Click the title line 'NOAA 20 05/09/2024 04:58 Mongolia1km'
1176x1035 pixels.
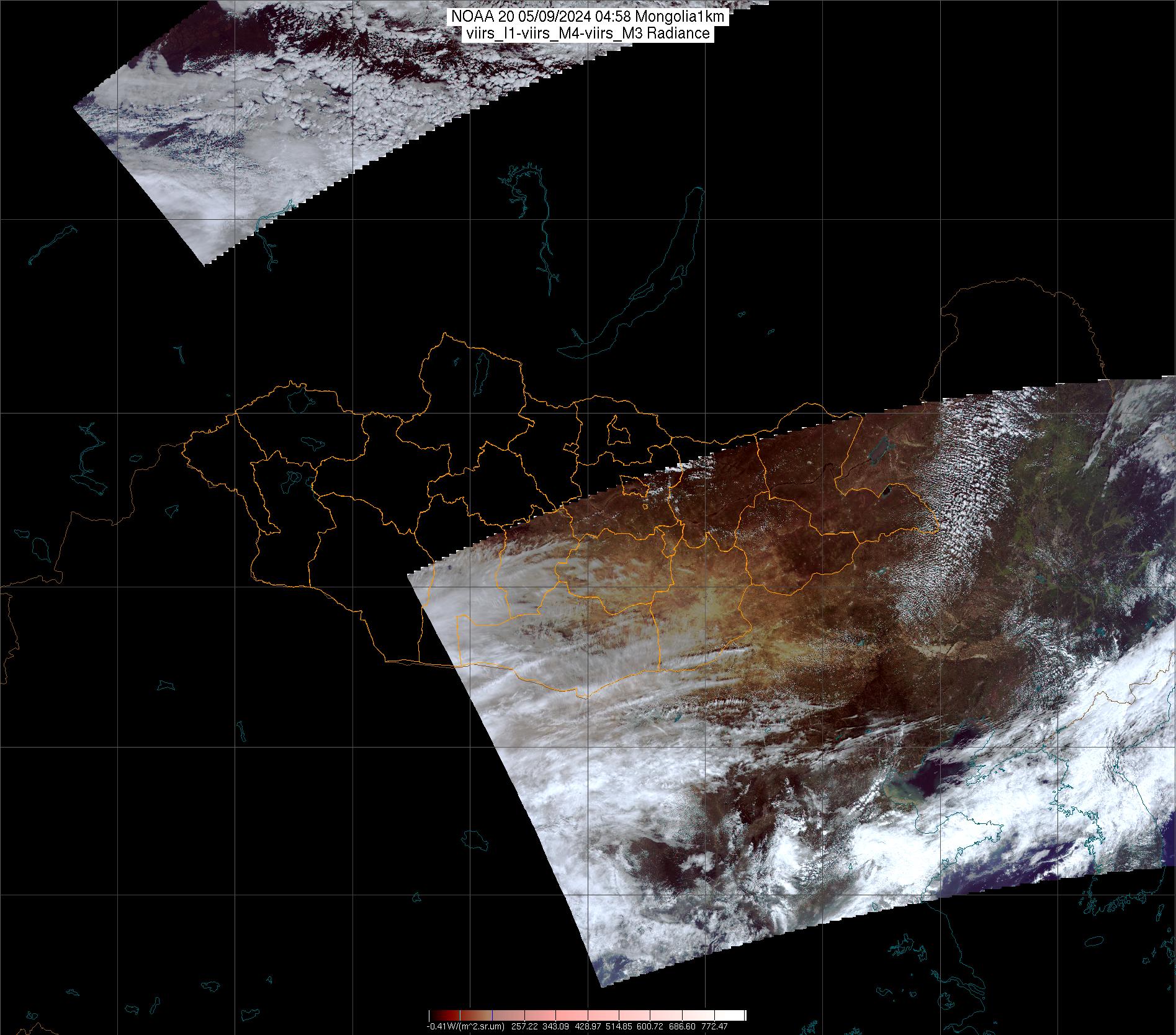click(x=588, y=17)
